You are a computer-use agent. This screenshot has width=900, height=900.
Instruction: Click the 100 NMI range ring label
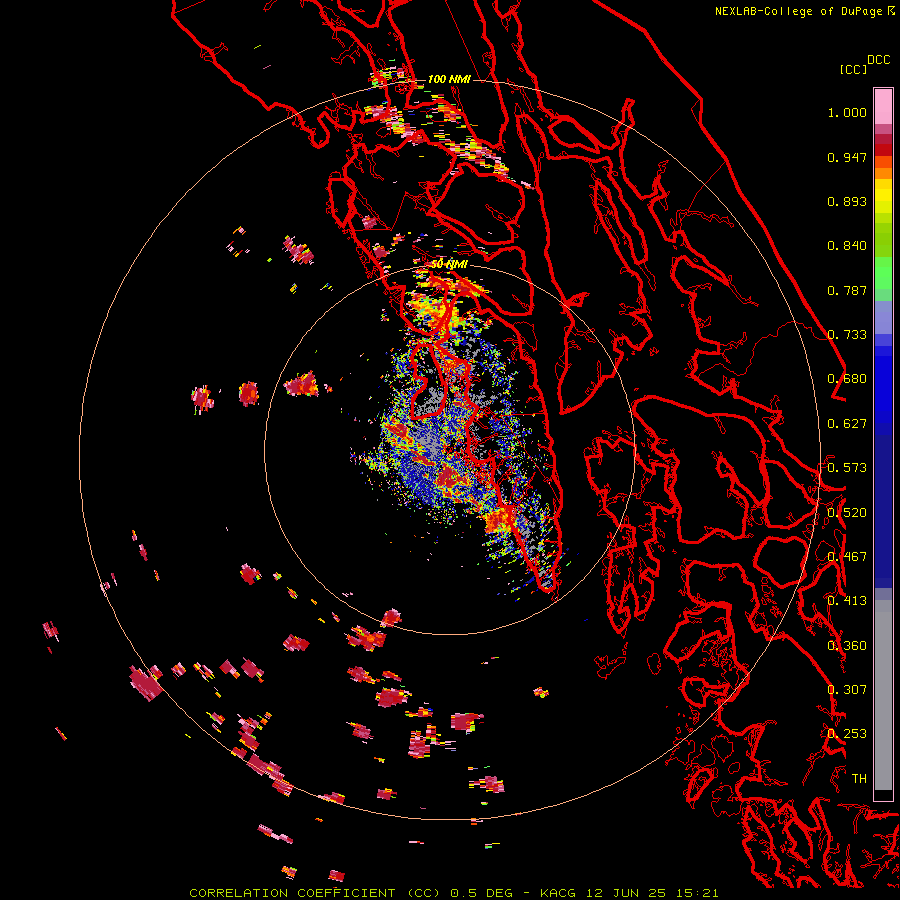coord(449,79)
